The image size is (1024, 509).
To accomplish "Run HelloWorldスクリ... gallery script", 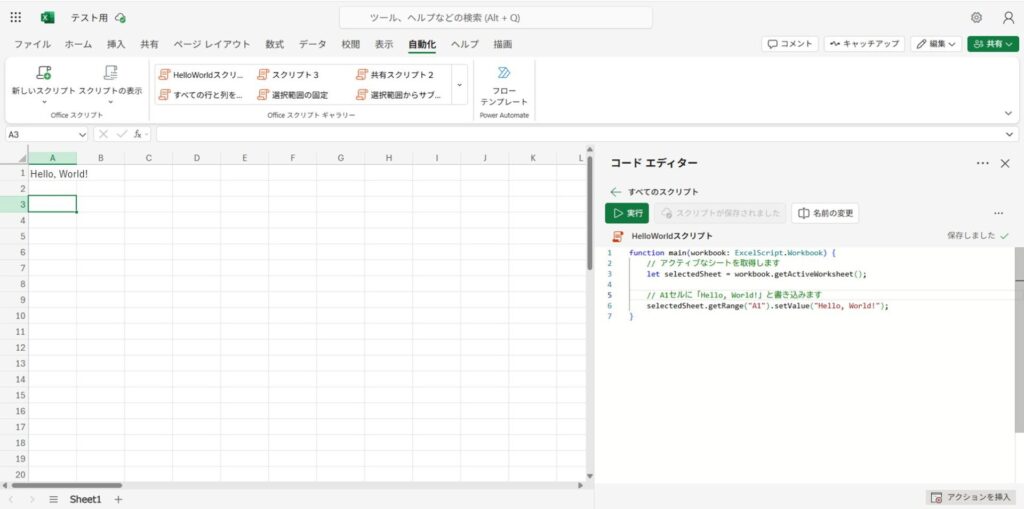I will 201,74.
